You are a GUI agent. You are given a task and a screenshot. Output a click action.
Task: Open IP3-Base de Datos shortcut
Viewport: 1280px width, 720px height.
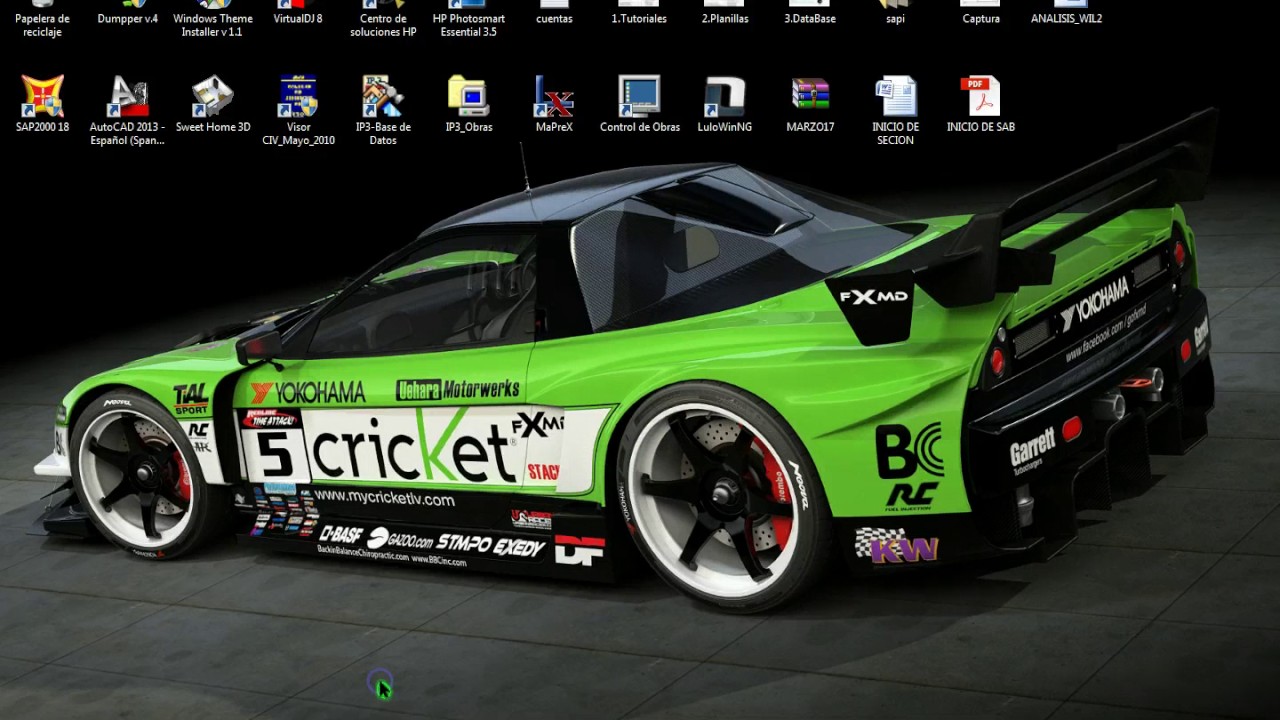point(383,110)
